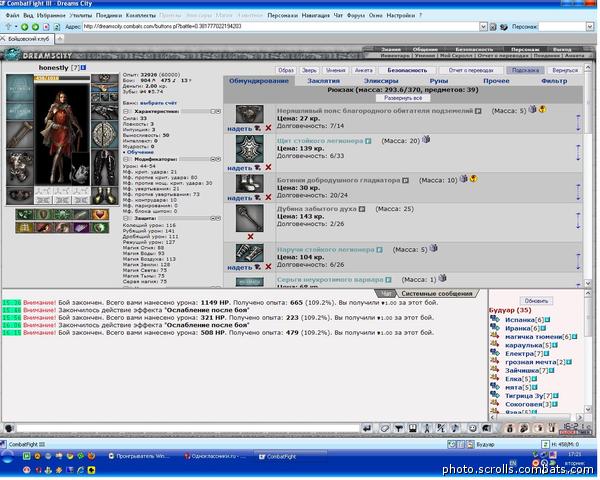
Task: Click the browser address URL field
Action: (280, 26)
